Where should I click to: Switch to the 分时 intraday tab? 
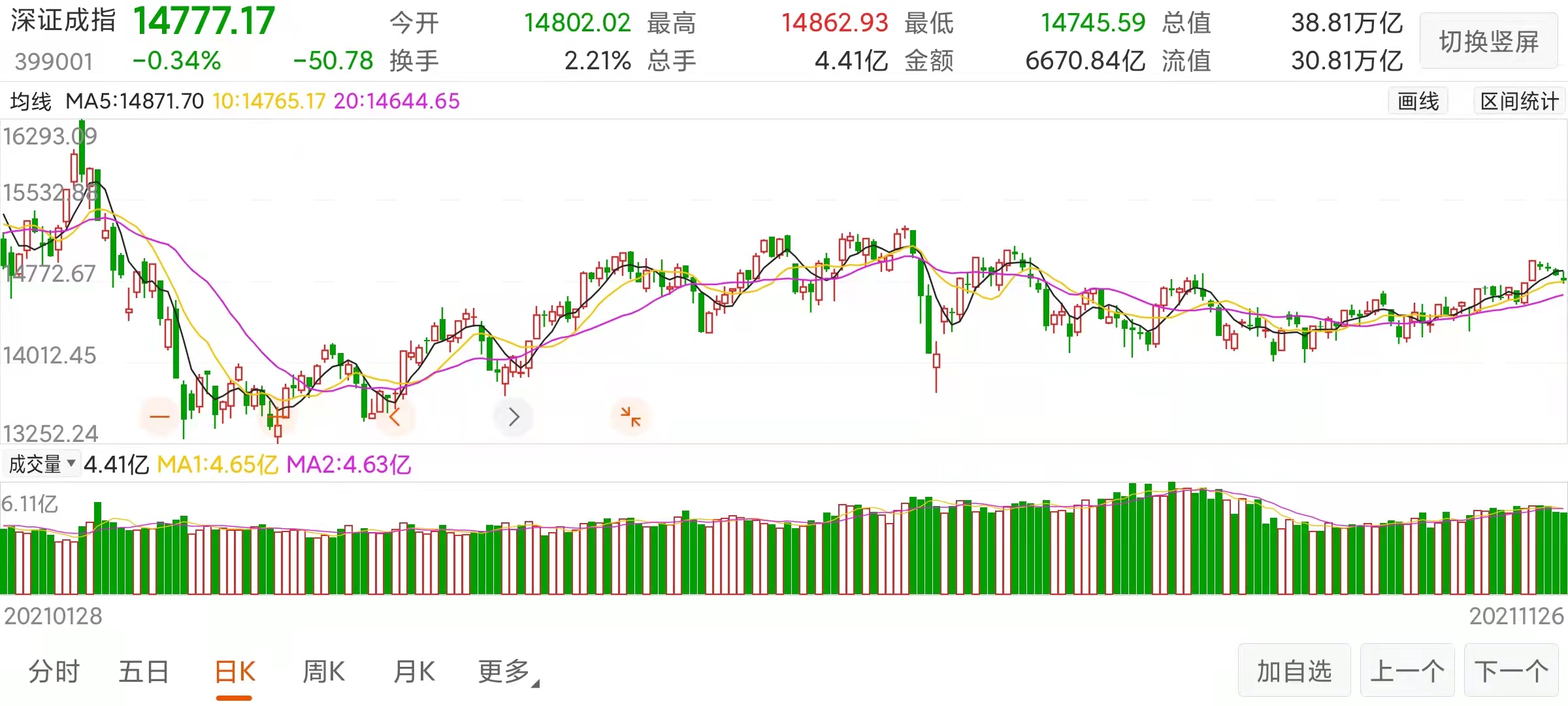(x=54, y=671)
